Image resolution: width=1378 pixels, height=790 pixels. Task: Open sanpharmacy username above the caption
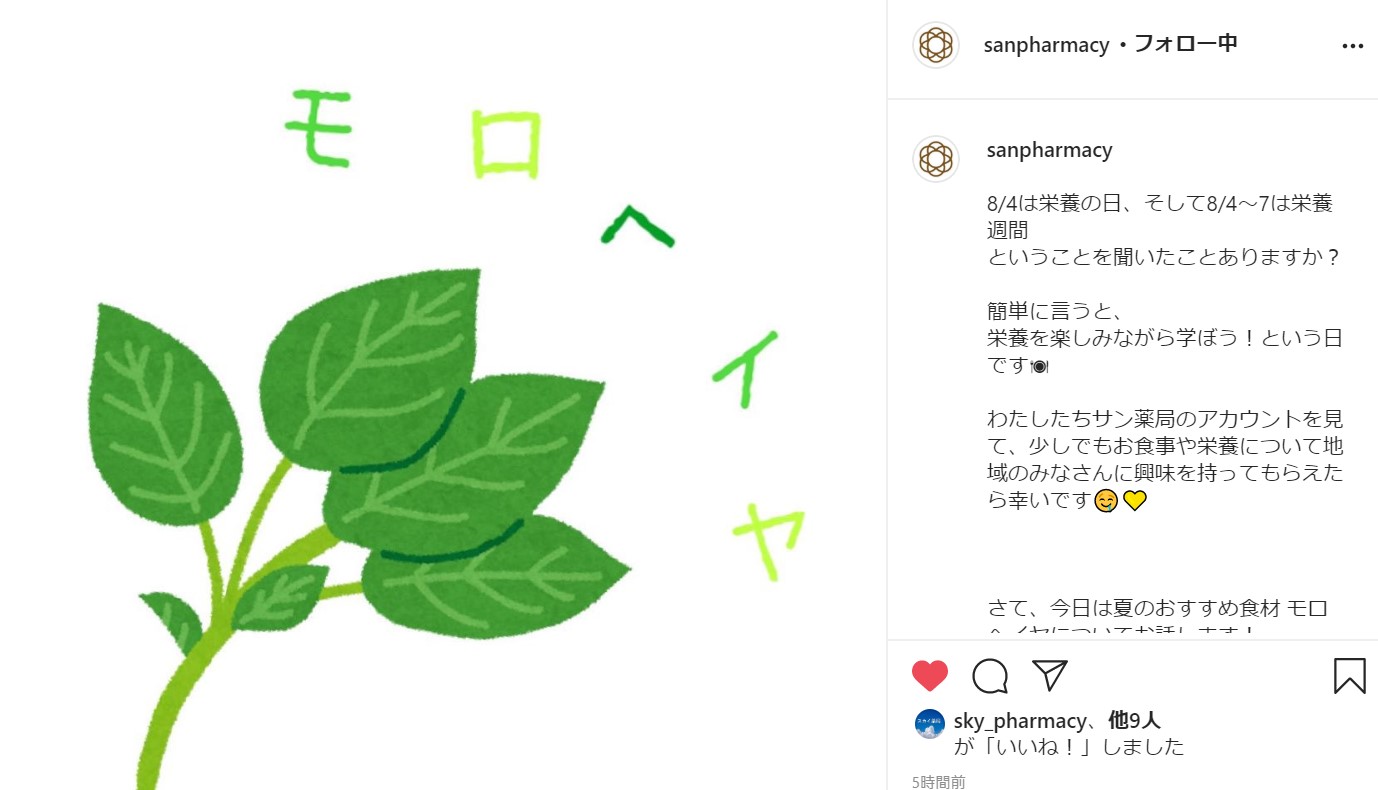tap(1050, 150)
